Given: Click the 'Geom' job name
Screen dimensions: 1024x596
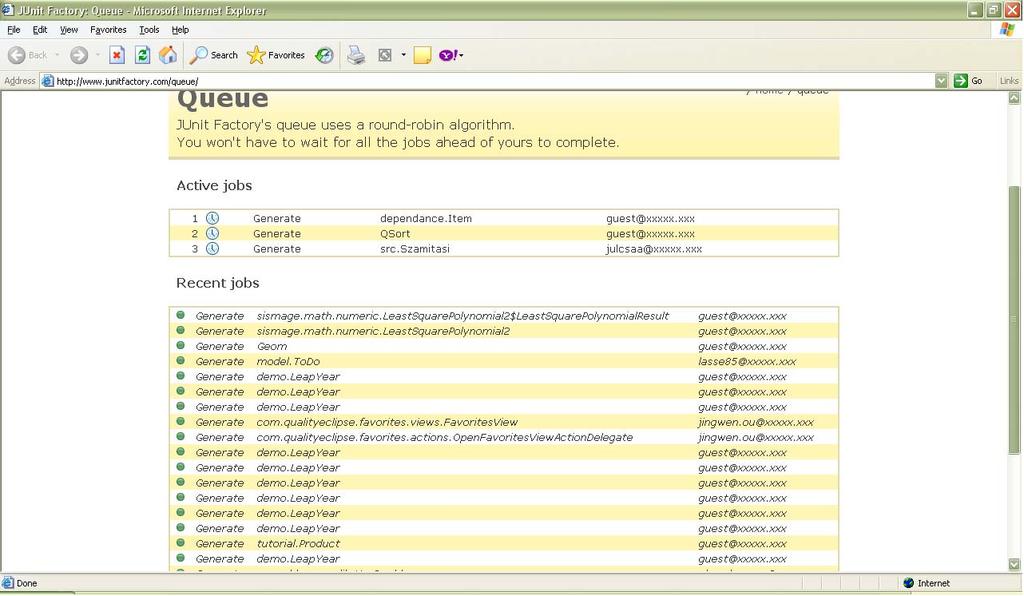Looking at the screenshot, I should tap(272, 347).
